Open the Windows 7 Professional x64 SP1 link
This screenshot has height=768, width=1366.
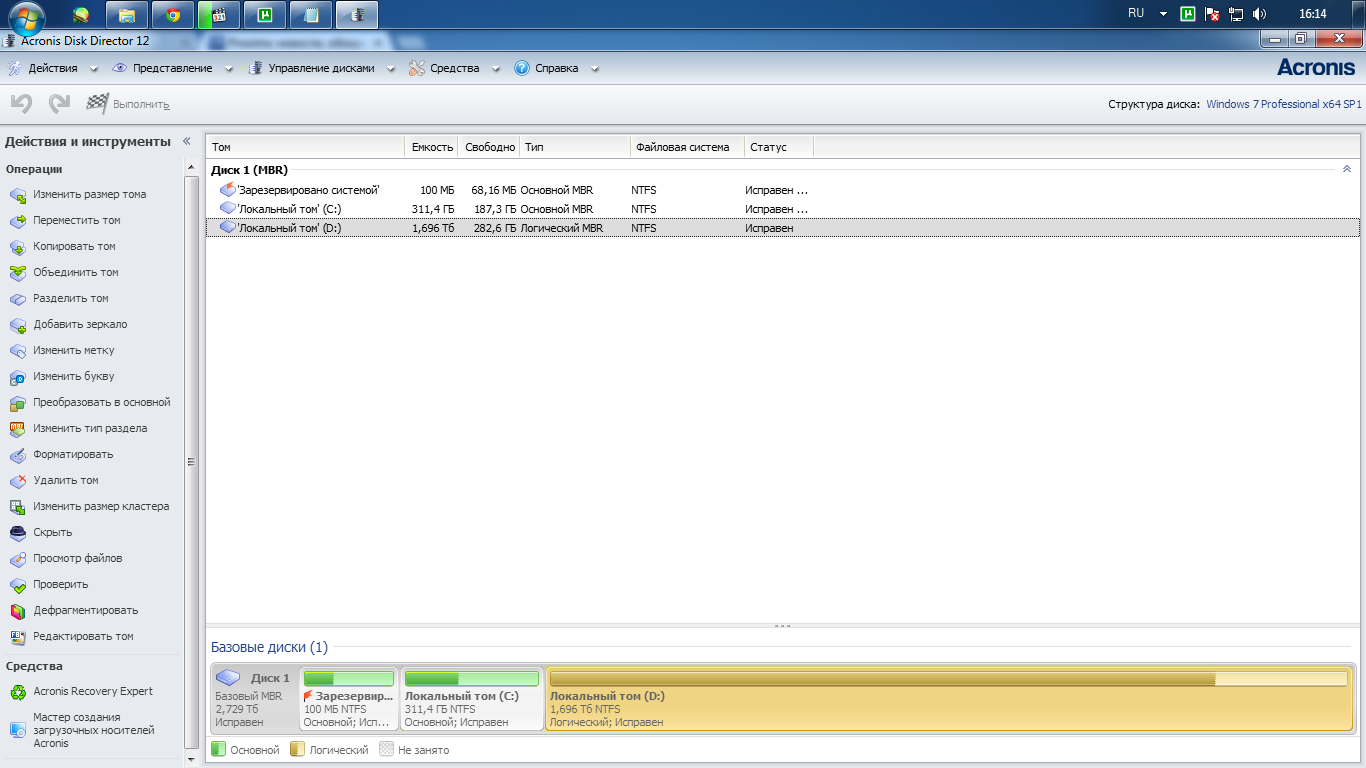1283,104
